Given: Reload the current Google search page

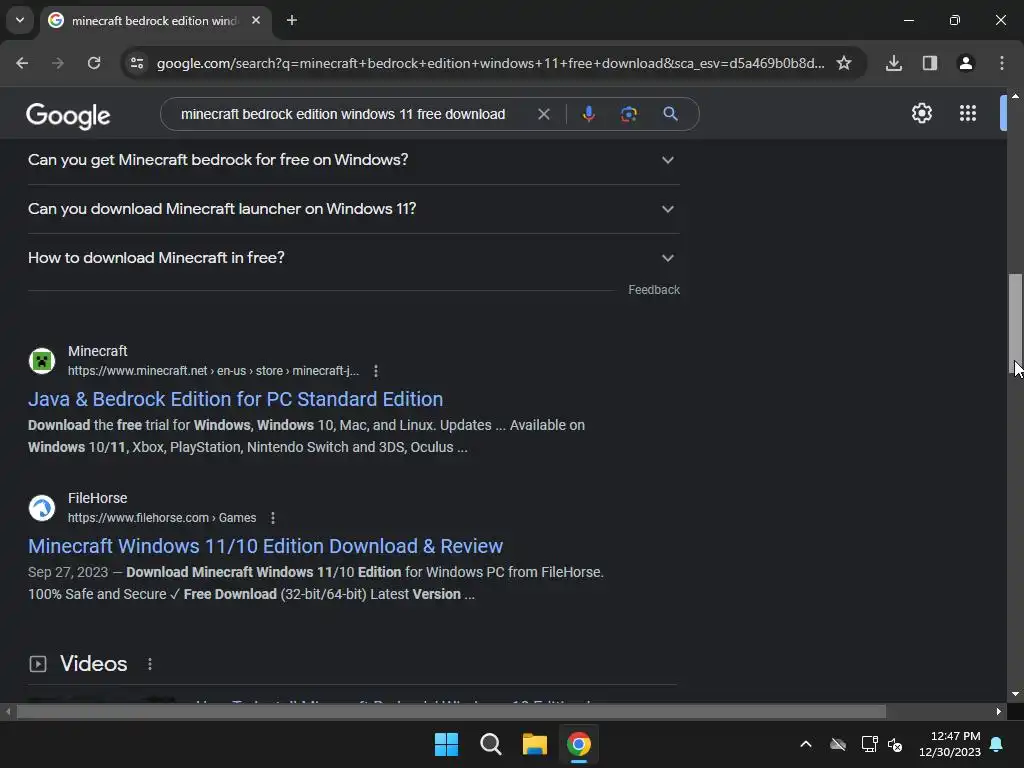Looking at the screenshot, I should click(94, 63).
